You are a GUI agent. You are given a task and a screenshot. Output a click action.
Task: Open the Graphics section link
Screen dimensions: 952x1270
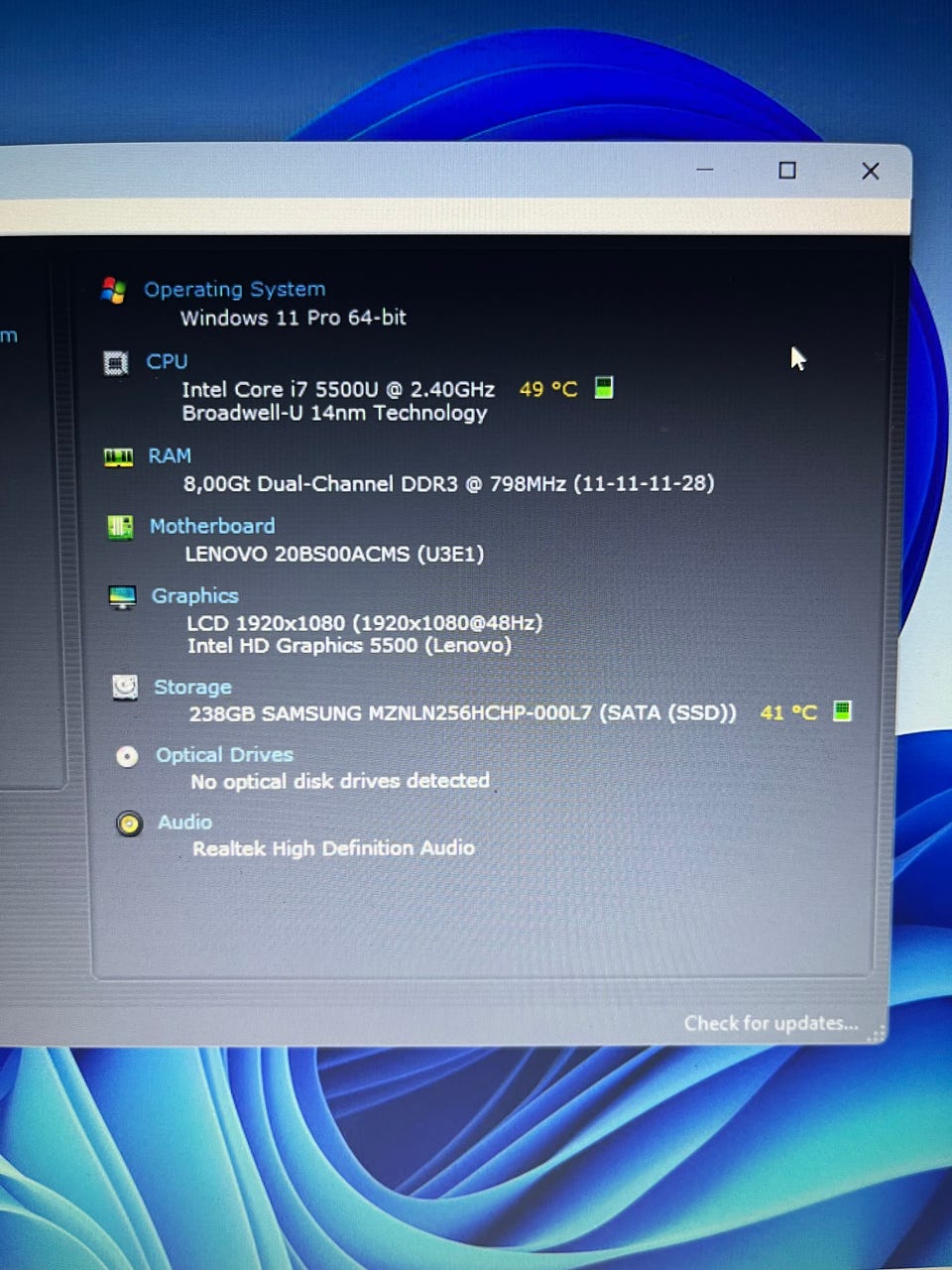tap(195, 595)
